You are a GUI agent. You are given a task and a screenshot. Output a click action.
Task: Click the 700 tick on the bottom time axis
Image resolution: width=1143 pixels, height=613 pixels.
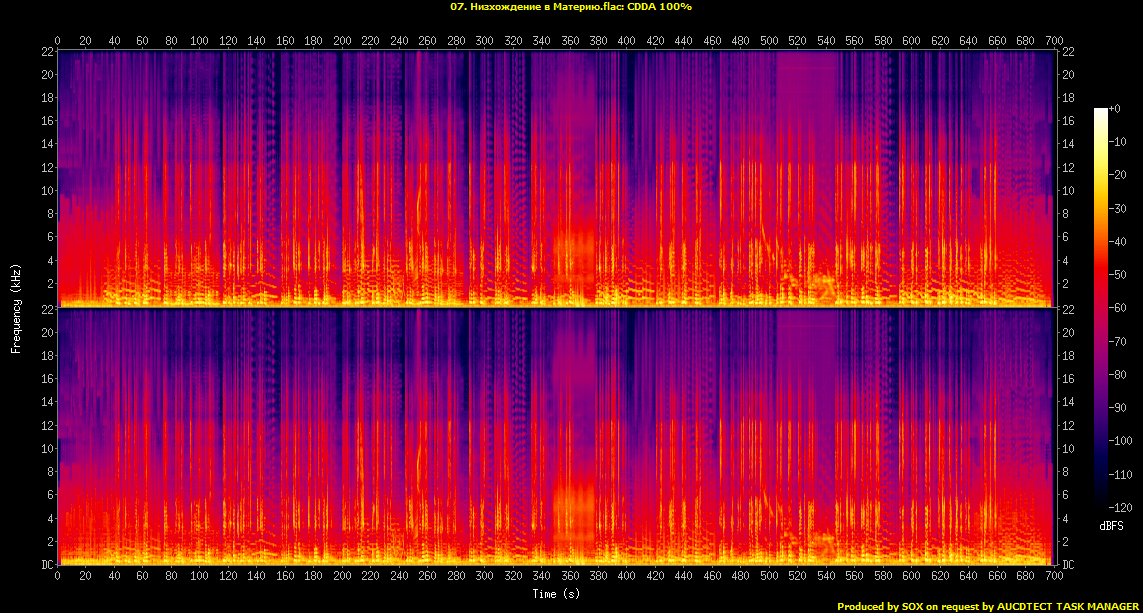pos(1053,577)
